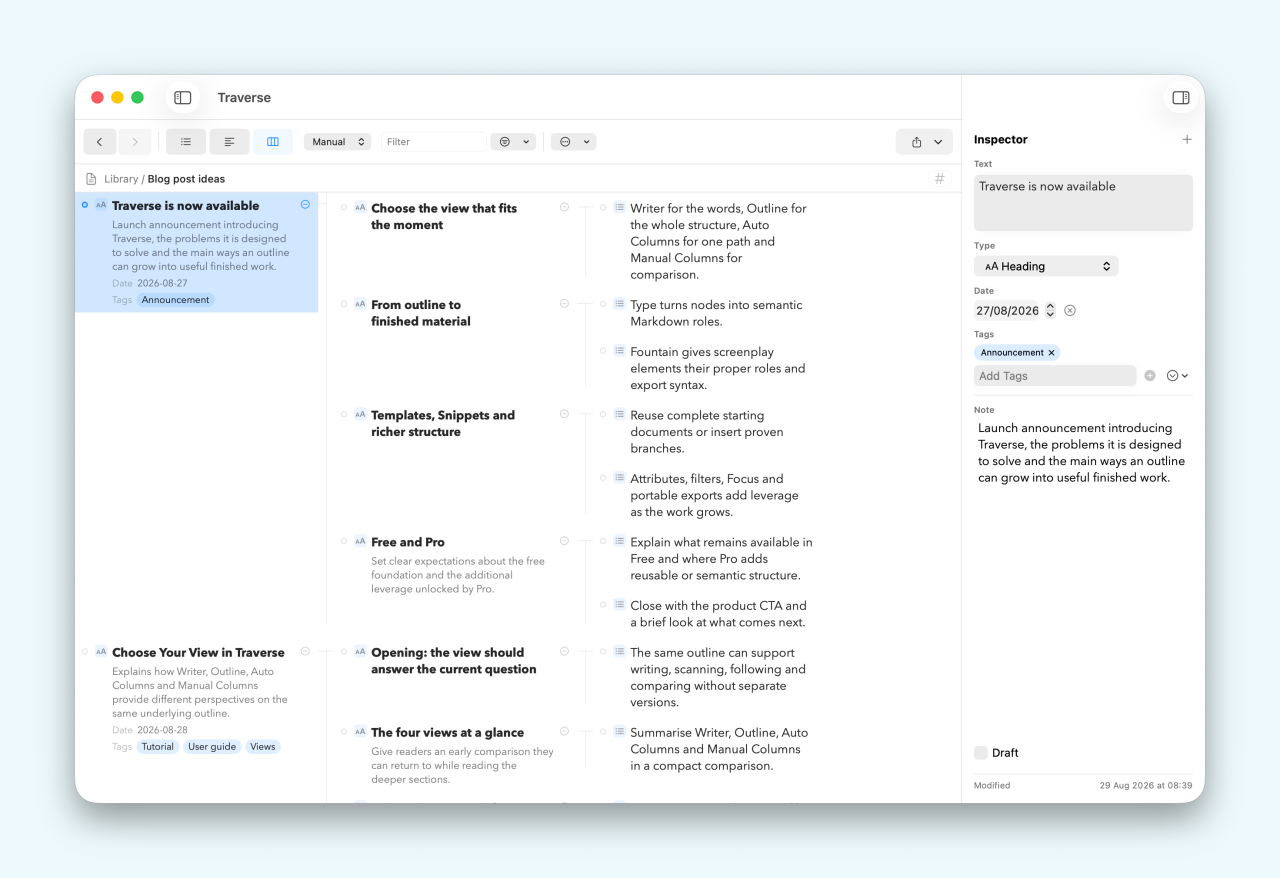Open the Manual columns mode dropdown
Viewport: 1280px width, 878px height.
click(338, 142)
